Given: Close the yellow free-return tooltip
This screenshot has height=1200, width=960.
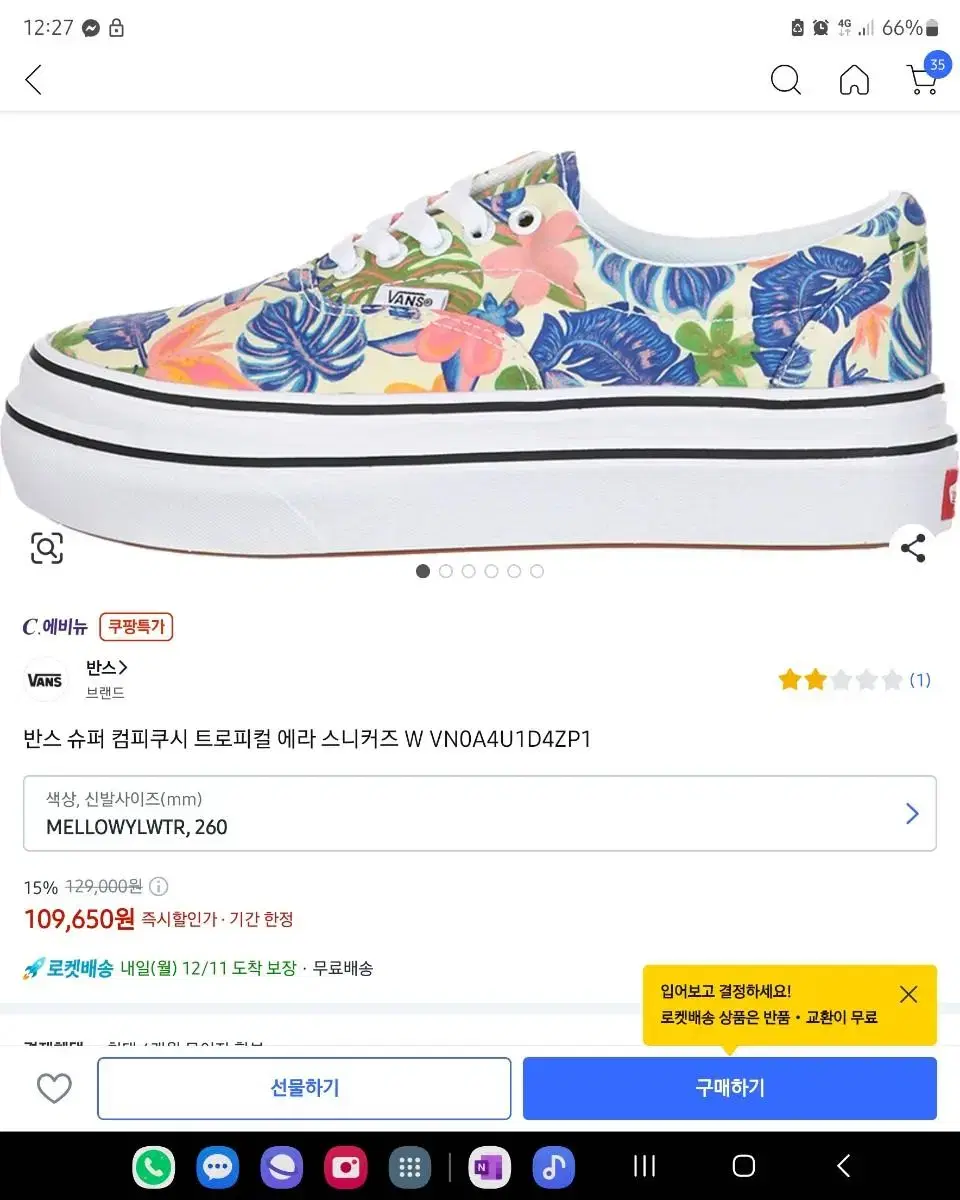Looking at the screenshot, I should [x=908, y=994].
